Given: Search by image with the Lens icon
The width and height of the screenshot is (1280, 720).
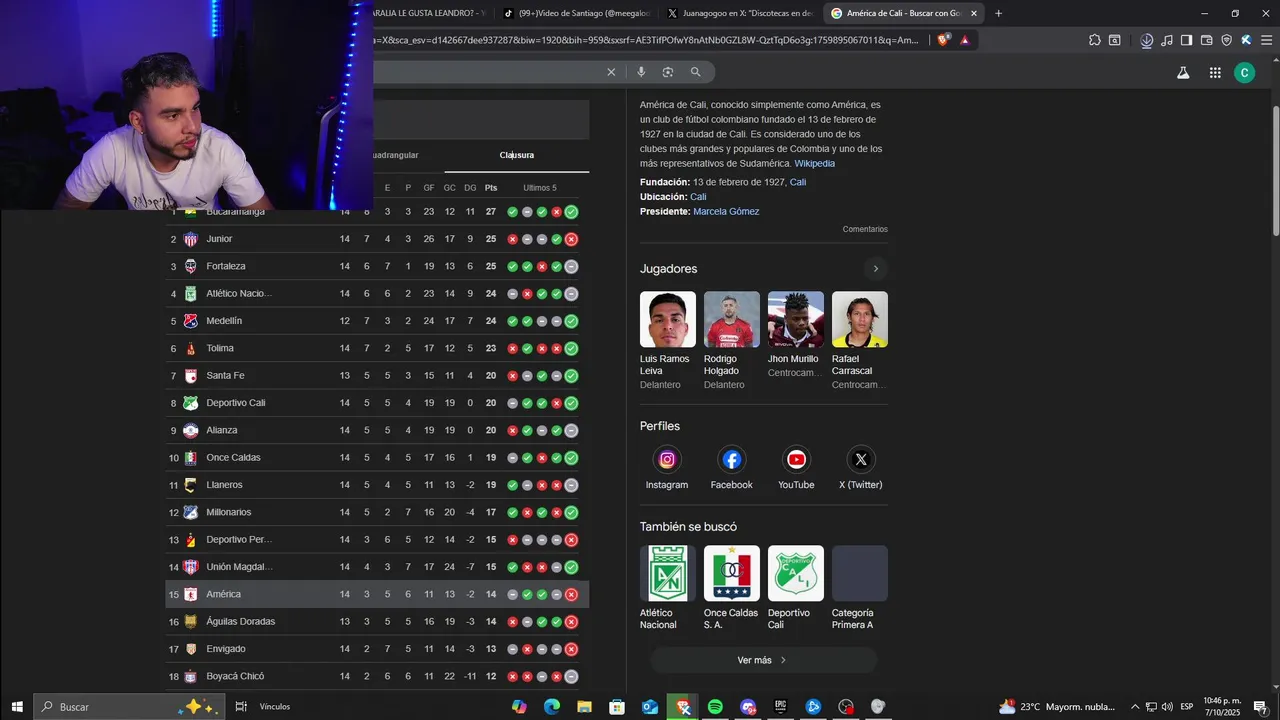Looking at the screenshot, I should 668,72.
